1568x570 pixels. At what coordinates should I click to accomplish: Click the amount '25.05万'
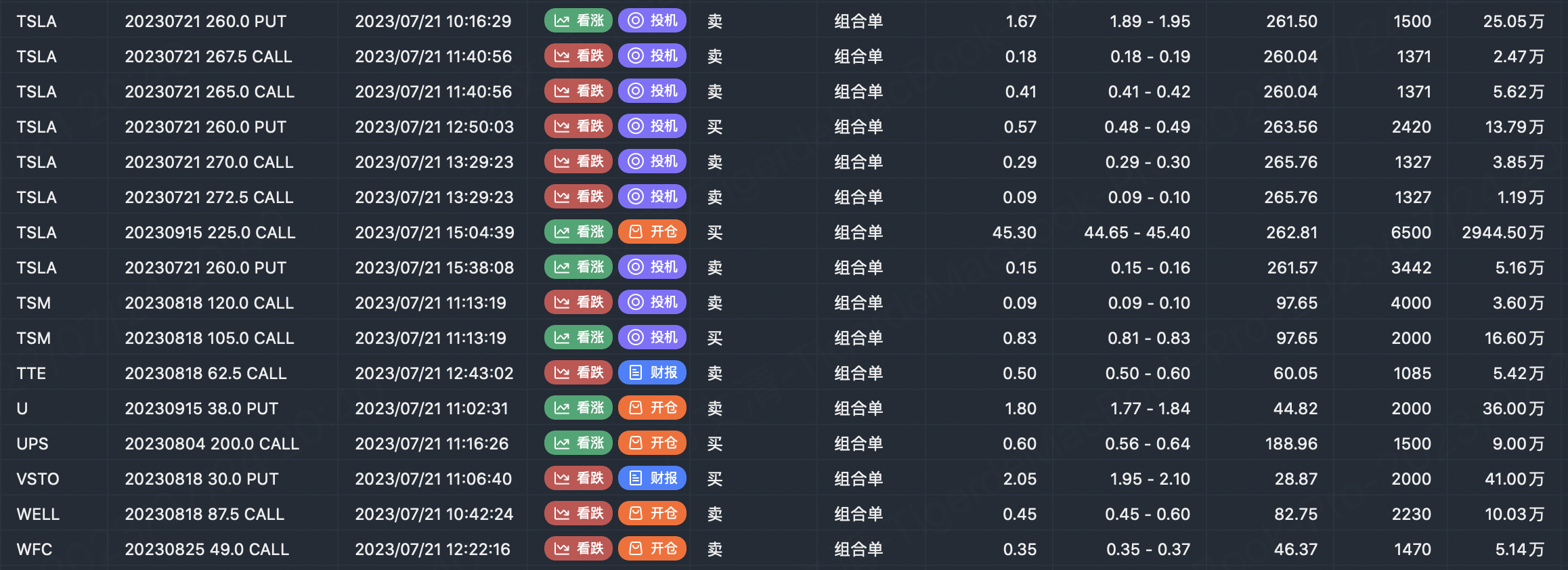tap(1514, 21)
